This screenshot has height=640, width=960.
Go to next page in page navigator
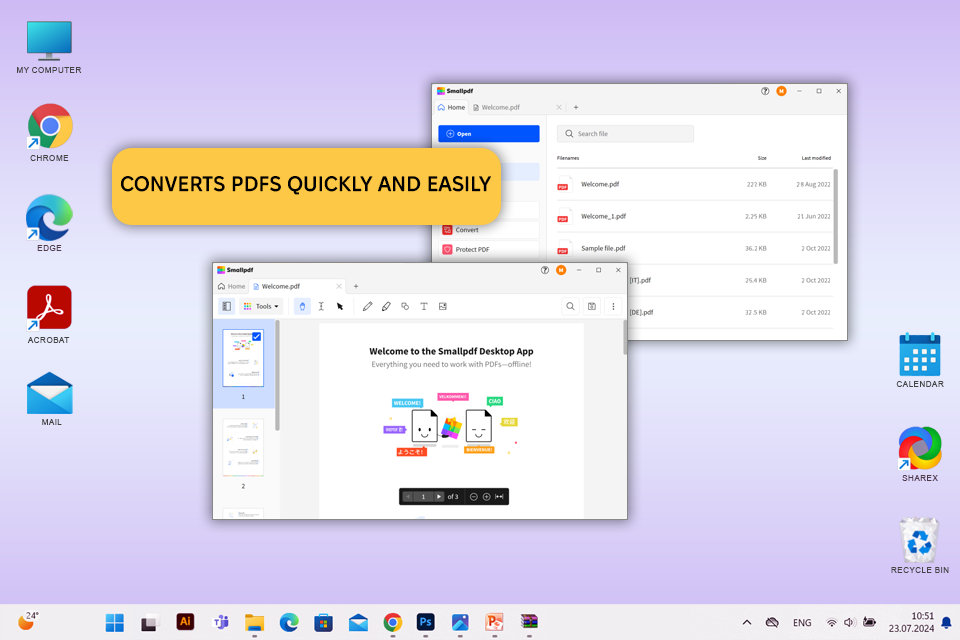[439, 497]
